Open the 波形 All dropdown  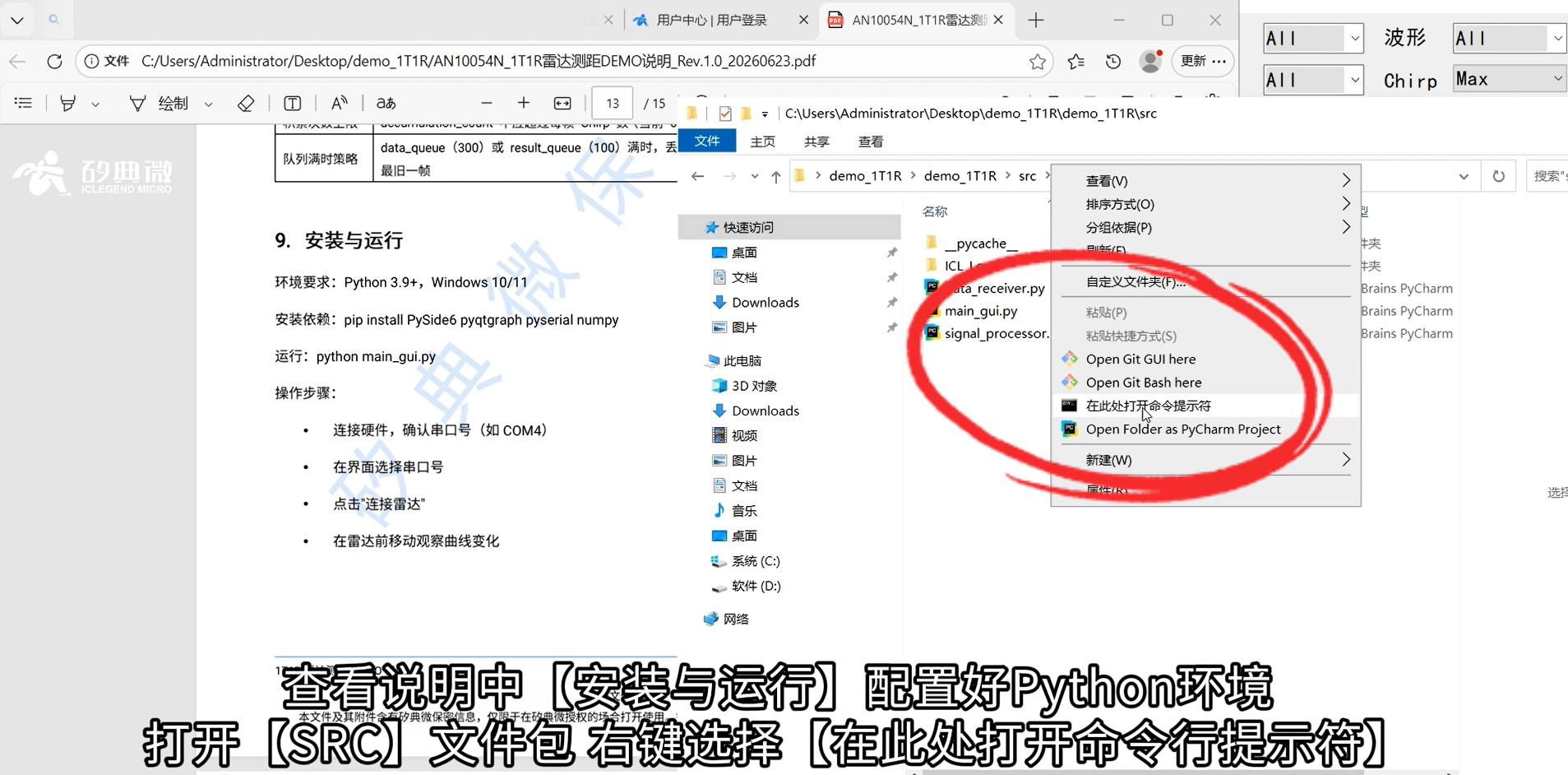(x=1510, y=38)
